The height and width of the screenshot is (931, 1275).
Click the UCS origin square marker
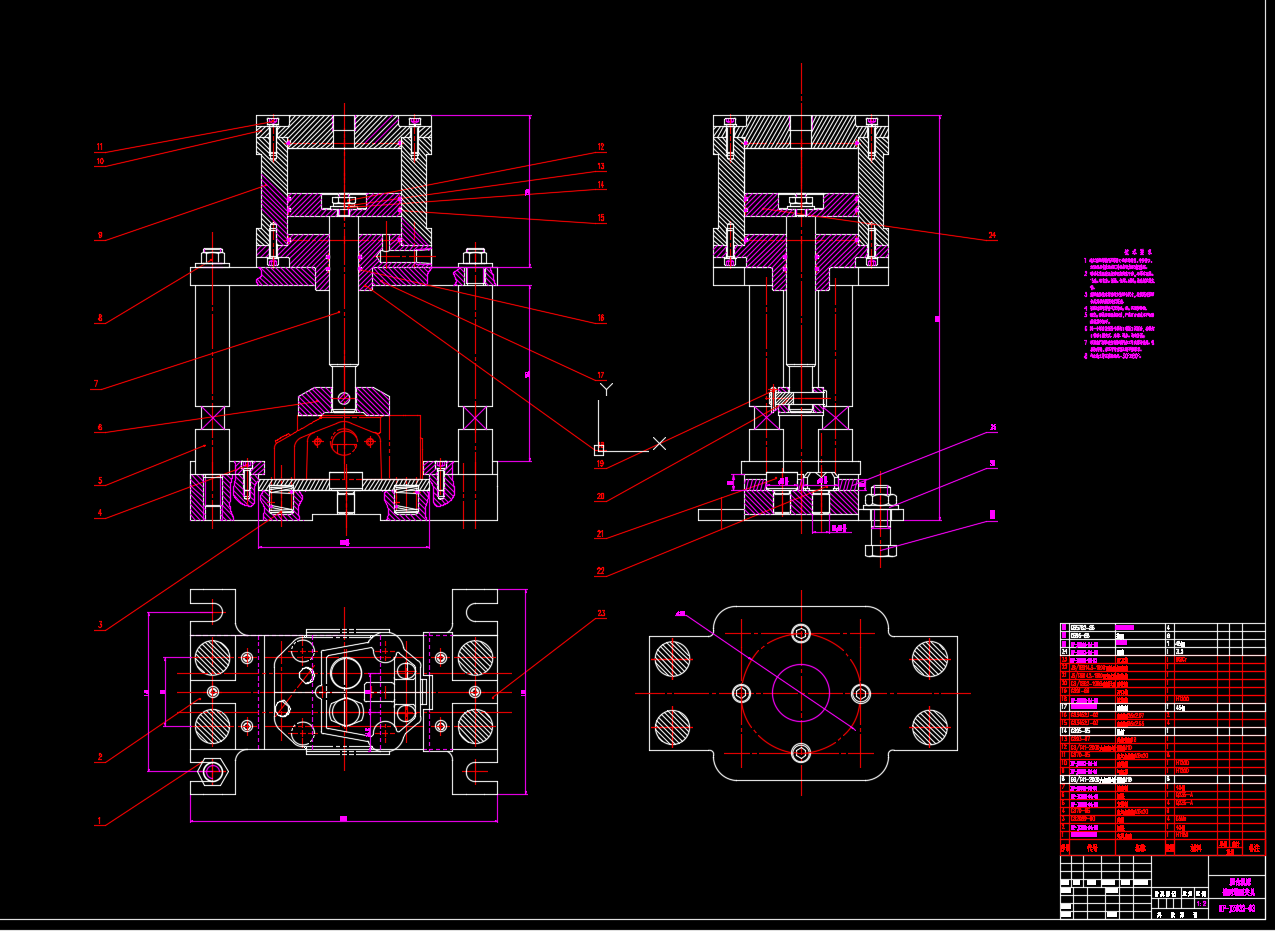[599, 450]
